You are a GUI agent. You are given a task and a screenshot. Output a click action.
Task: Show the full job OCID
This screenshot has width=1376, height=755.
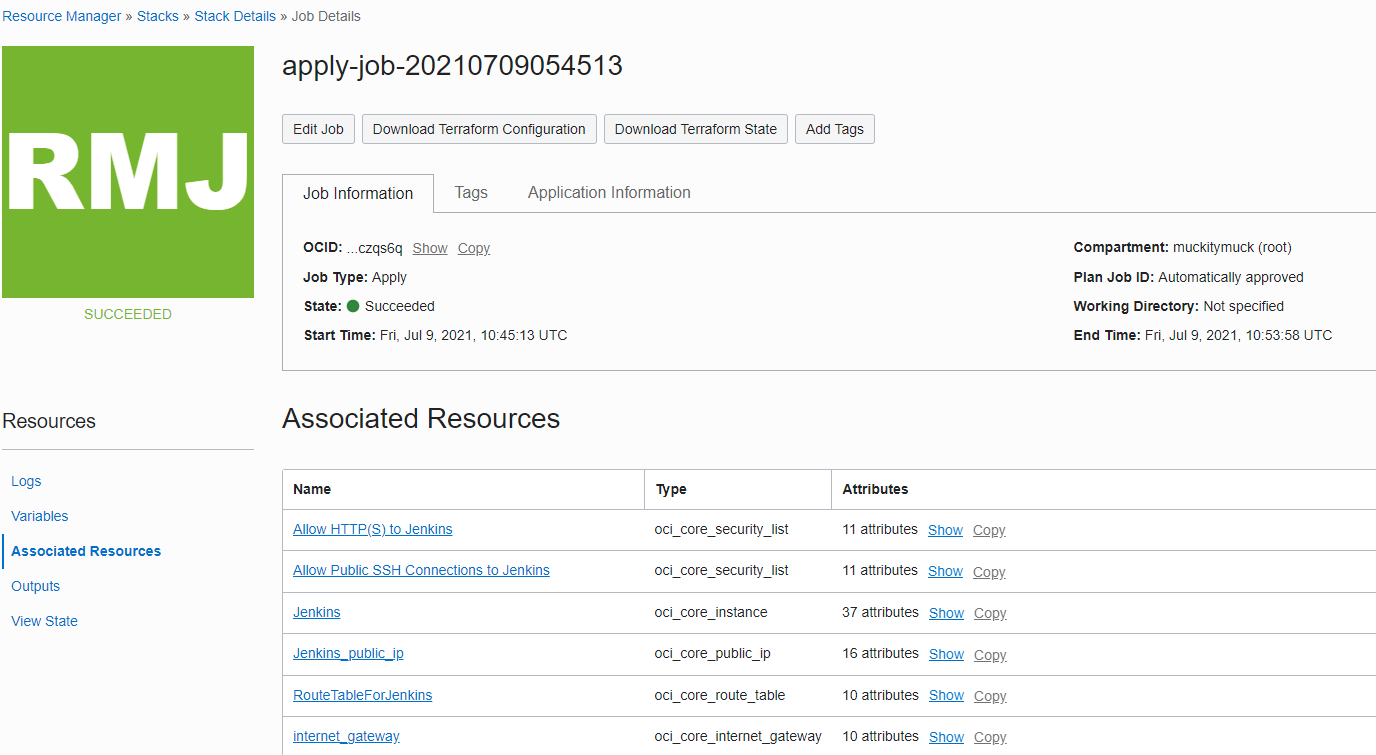(430, 248)
